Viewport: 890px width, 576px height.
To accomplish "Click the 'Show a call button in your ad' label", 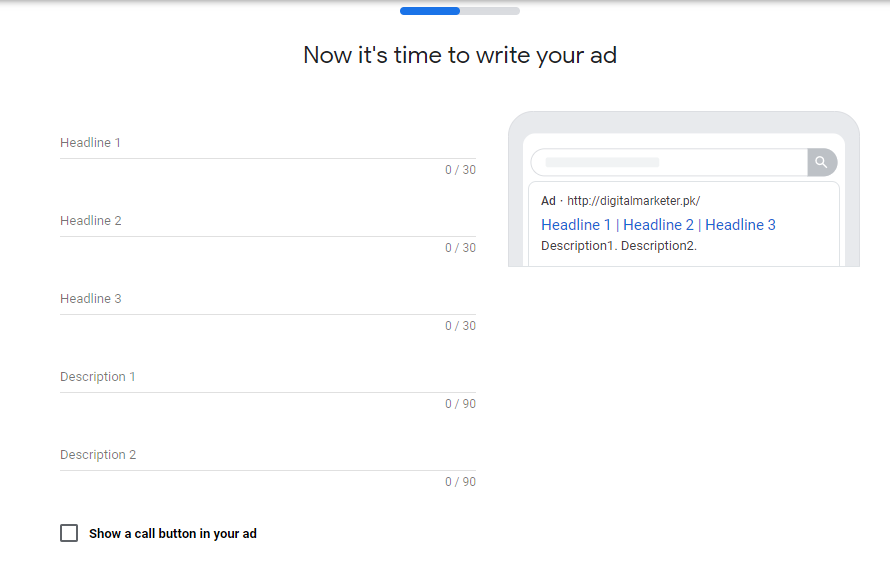I will 173,533.
